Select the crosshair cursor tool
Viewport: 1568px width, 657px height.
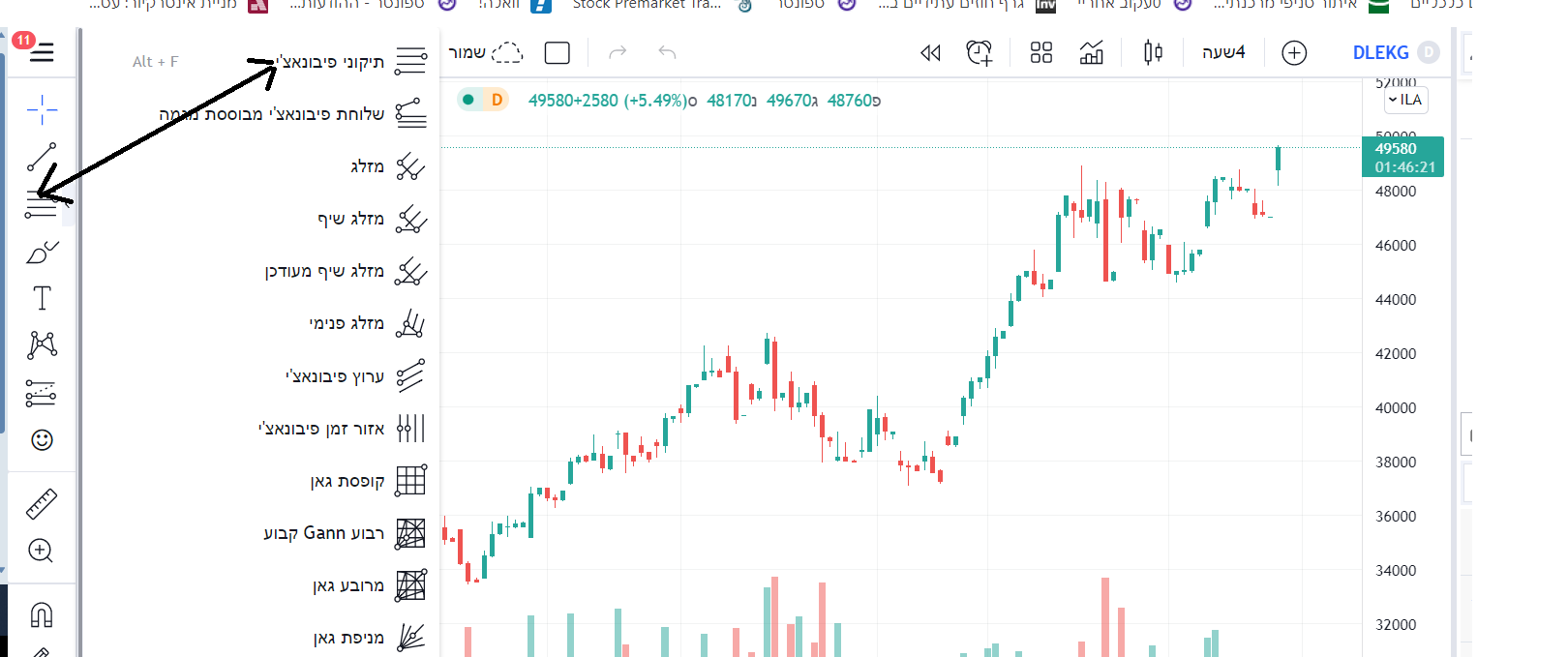pyautogui.click(x=42, y=110)
